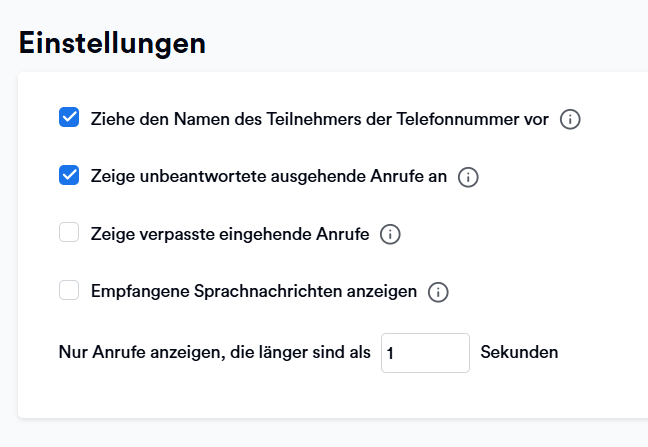This screenshot has width=648, height=447.
Task: Click empty white card area below Sekunden row
Action: point(330,398)
